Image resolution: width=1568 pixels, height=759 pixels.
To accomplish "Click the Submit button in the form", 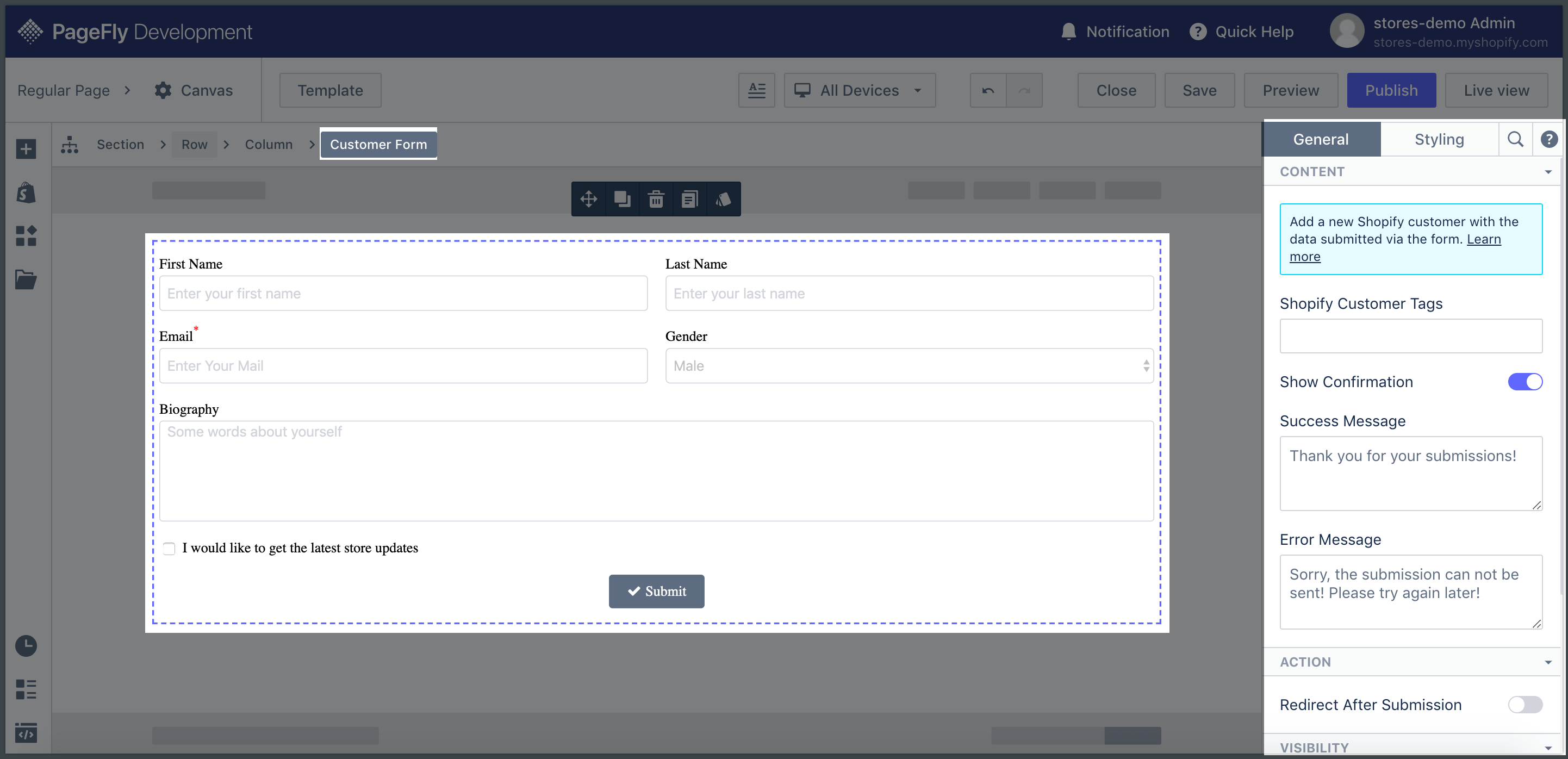I will pos(656,591).
